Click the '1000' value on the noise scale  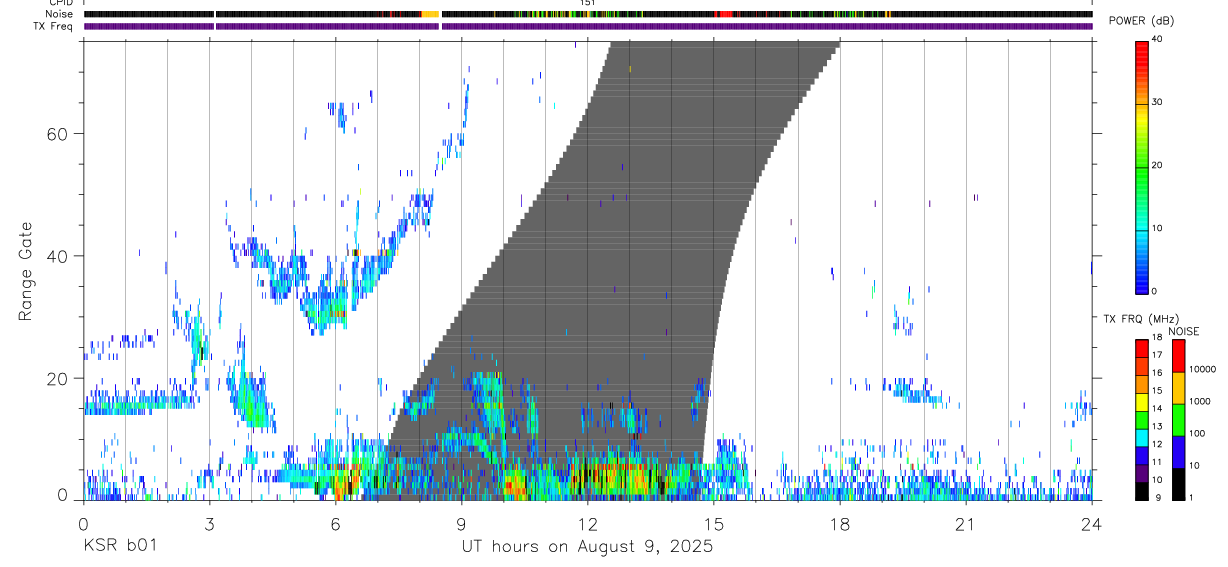[x=1200, y=401]
